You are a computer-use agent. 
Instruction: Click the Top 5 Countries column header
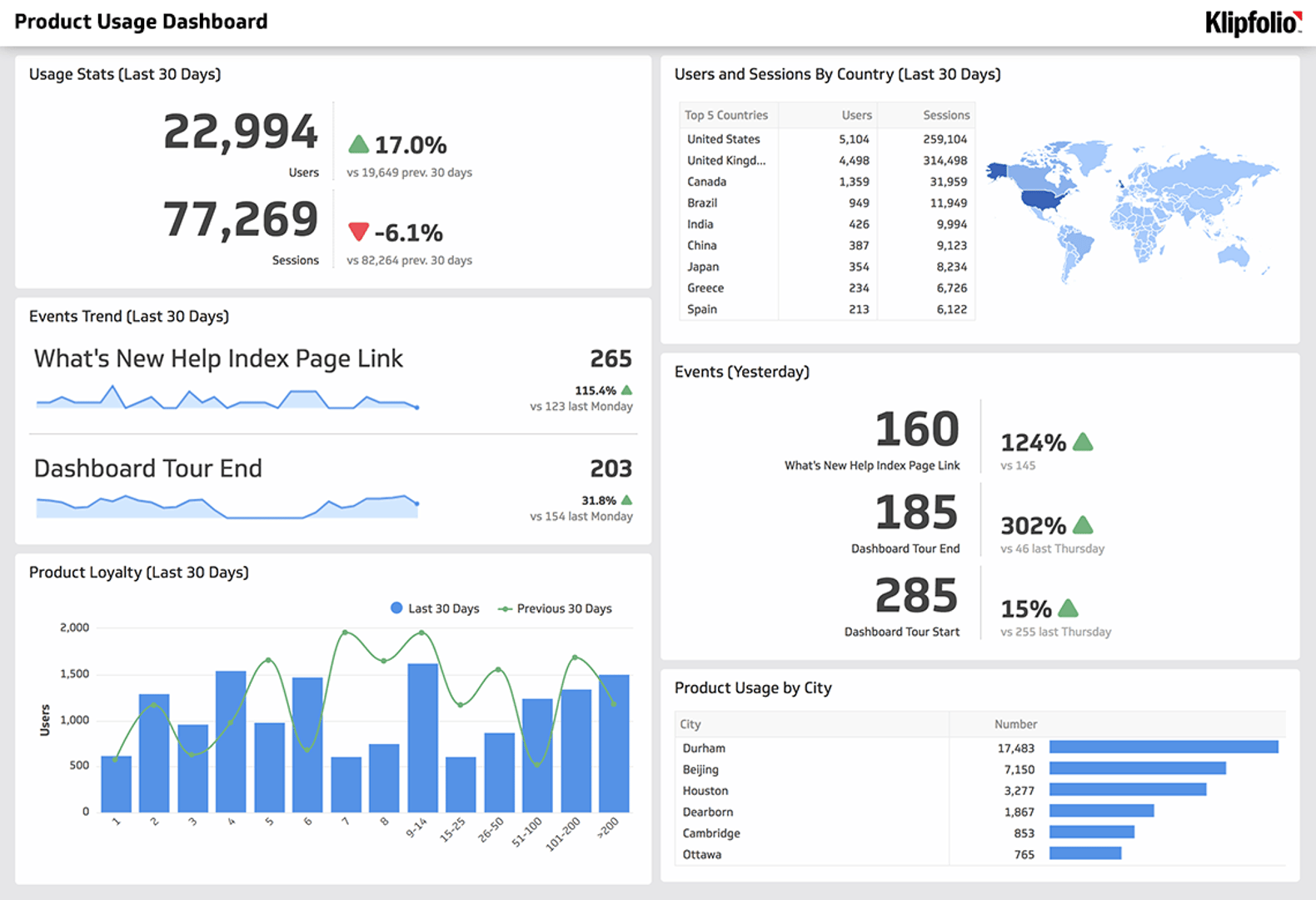point(725,115)
